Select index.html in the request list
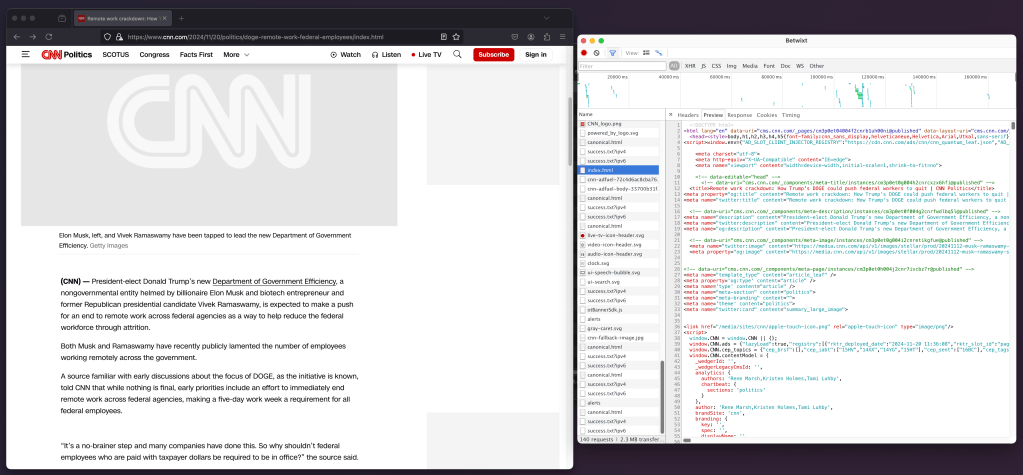This screenshot has width=1023, height=475. (601, 170)
